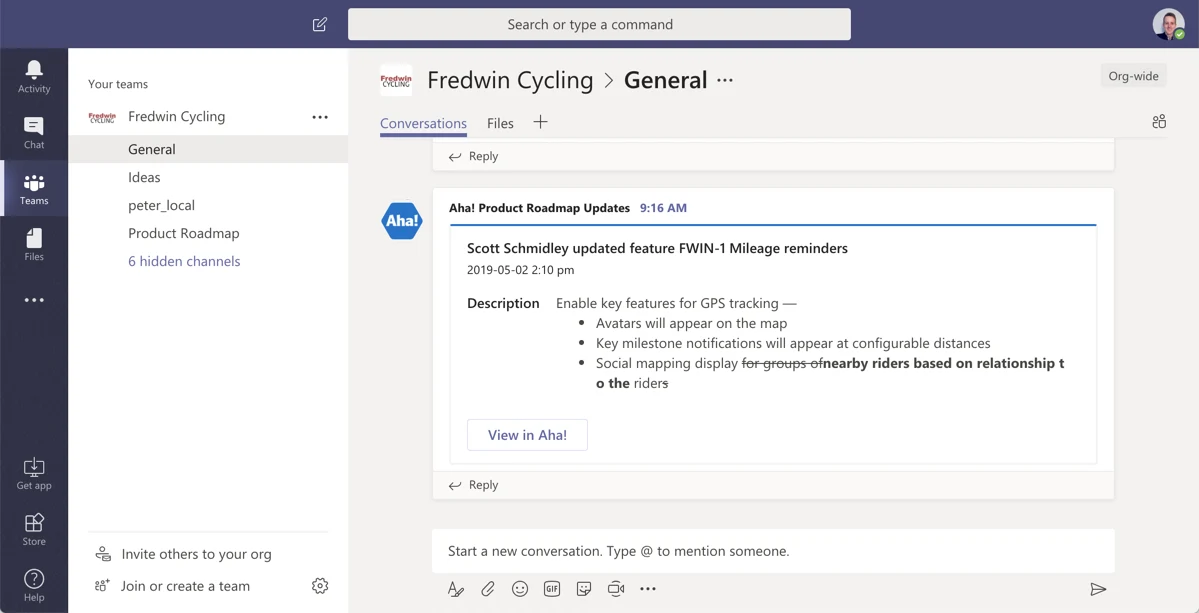Start a Meet Now video call
1199x613 pixels.
pos(616,589)
